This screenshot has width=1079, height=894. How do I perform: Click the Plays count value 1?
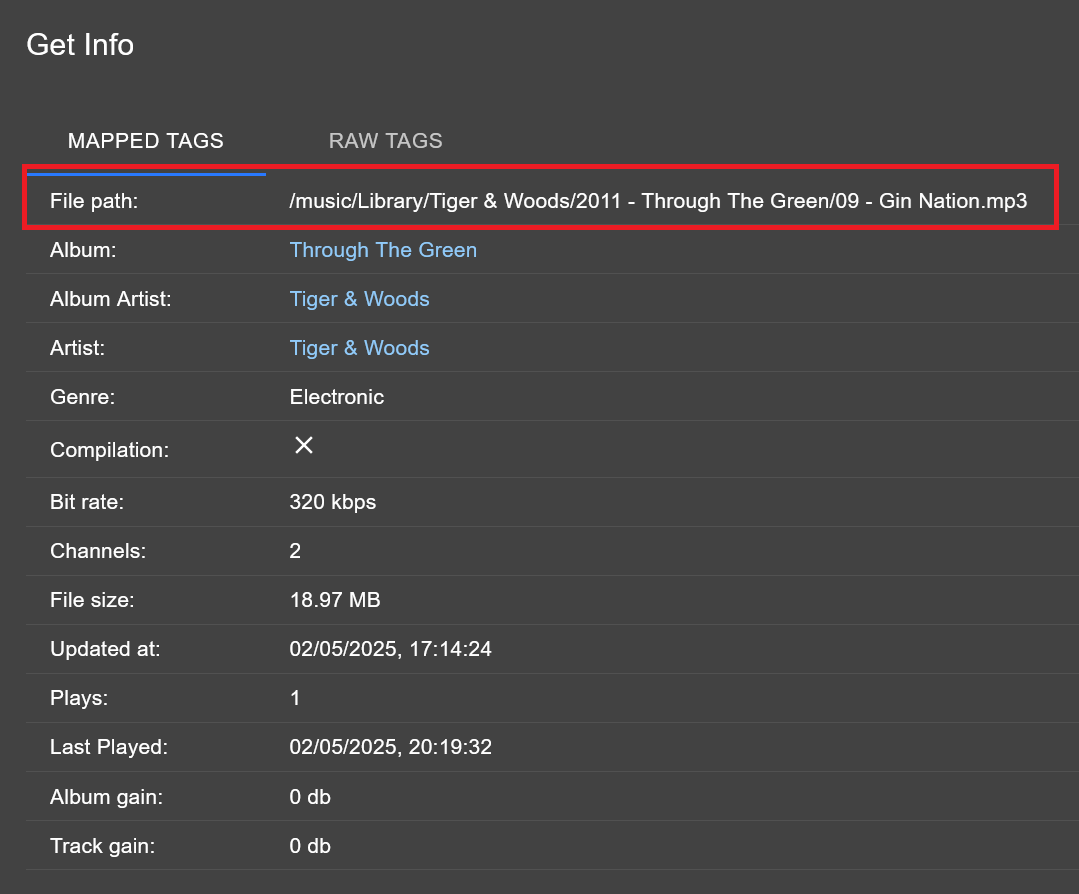(295, 698)
